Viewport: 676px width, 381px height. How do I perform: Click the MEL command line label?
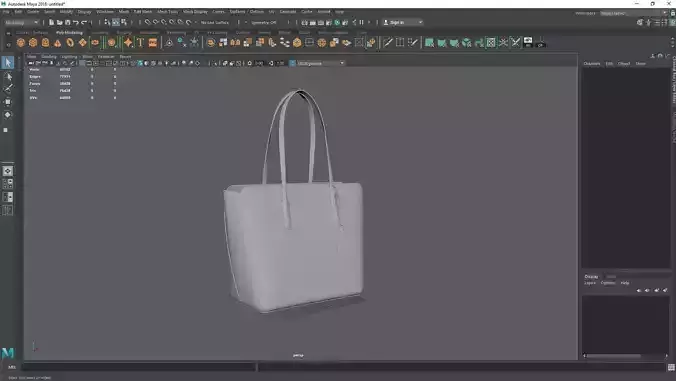12,367
